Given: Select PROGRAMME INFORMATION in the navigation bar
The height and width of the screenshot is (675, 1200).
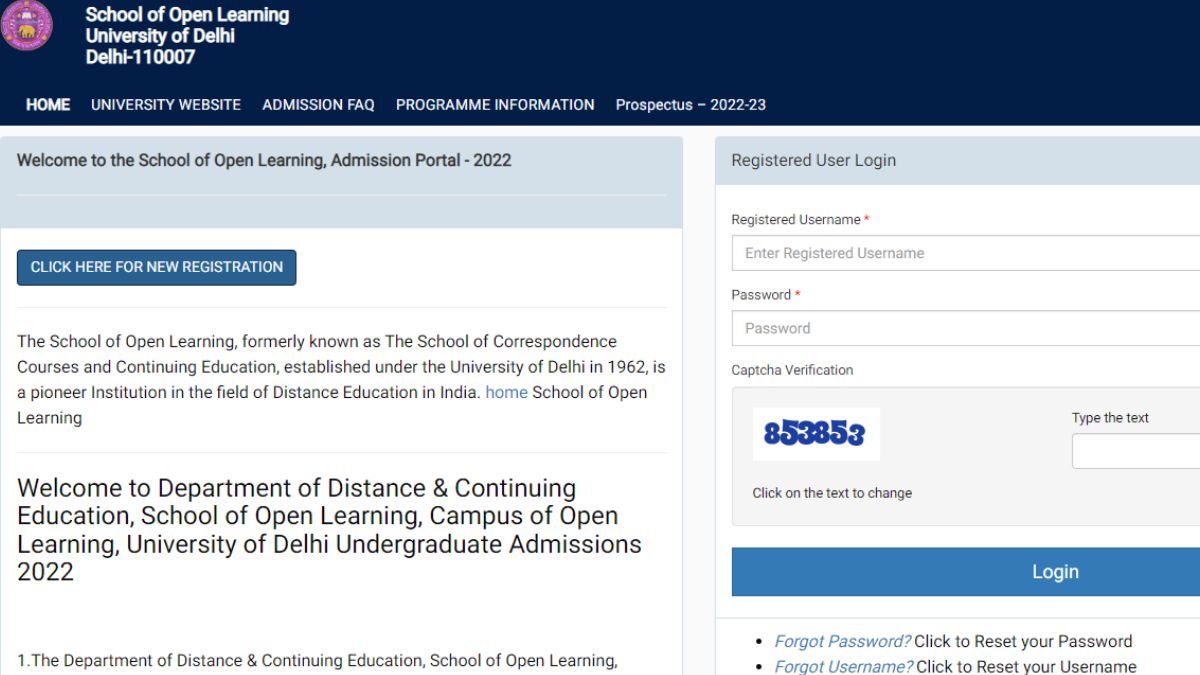Looking at the screenshot, I should (495, 105).
